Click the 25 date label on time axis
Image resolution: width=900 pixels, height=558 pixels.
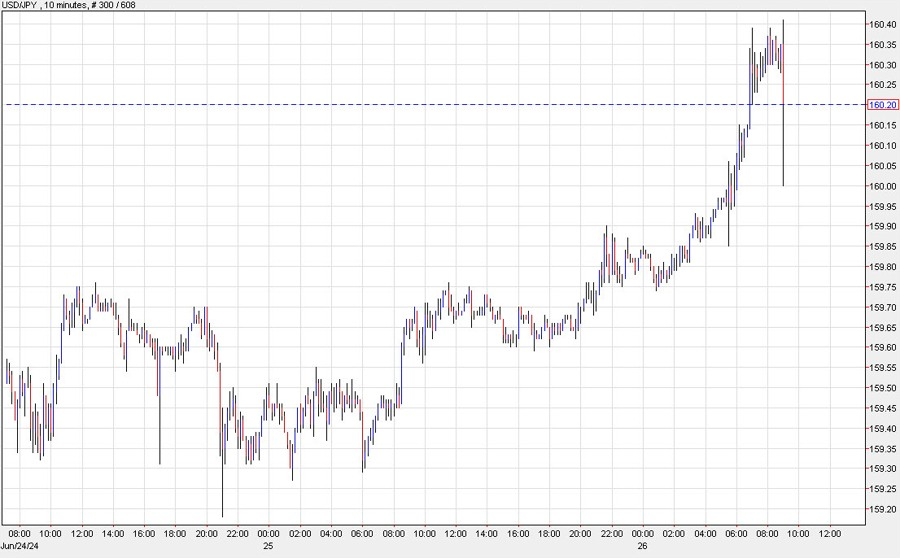click(268, 545)
